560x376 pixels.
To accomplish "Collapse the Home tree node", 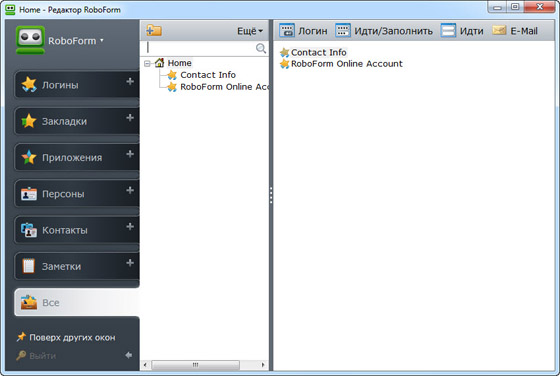I will [147, 64].
